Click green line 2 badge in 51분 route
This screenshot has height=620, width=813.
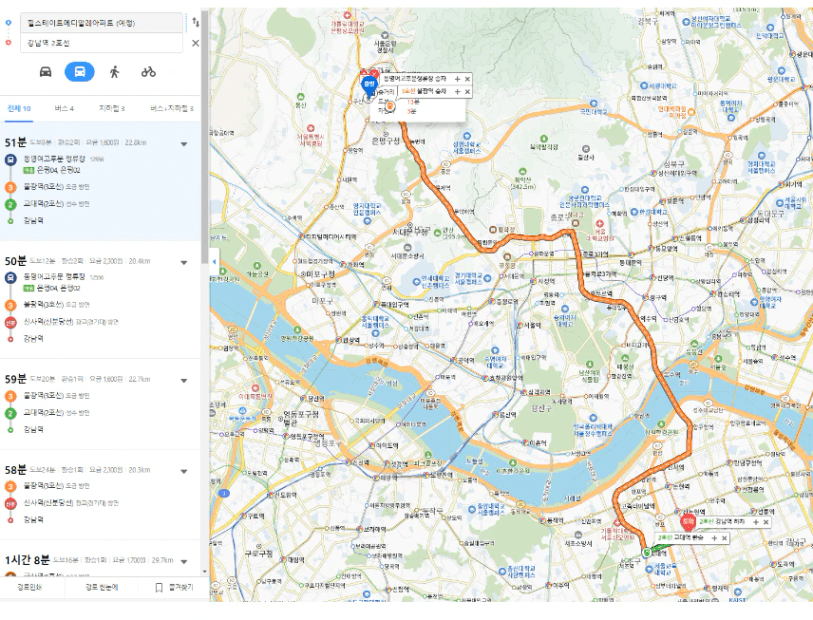click(x=10, y=204)
